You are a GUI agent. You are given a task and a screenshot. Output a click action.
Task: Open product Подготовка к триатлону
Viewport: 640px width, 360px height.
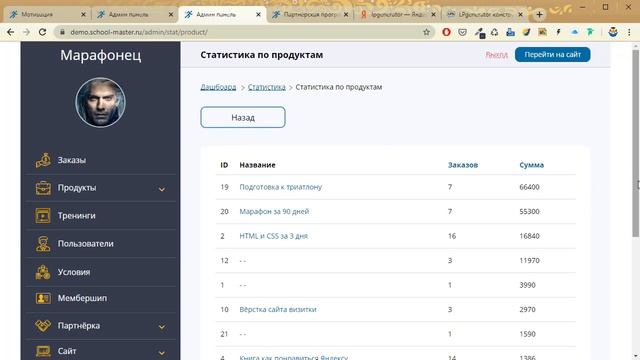click(280, 187)
